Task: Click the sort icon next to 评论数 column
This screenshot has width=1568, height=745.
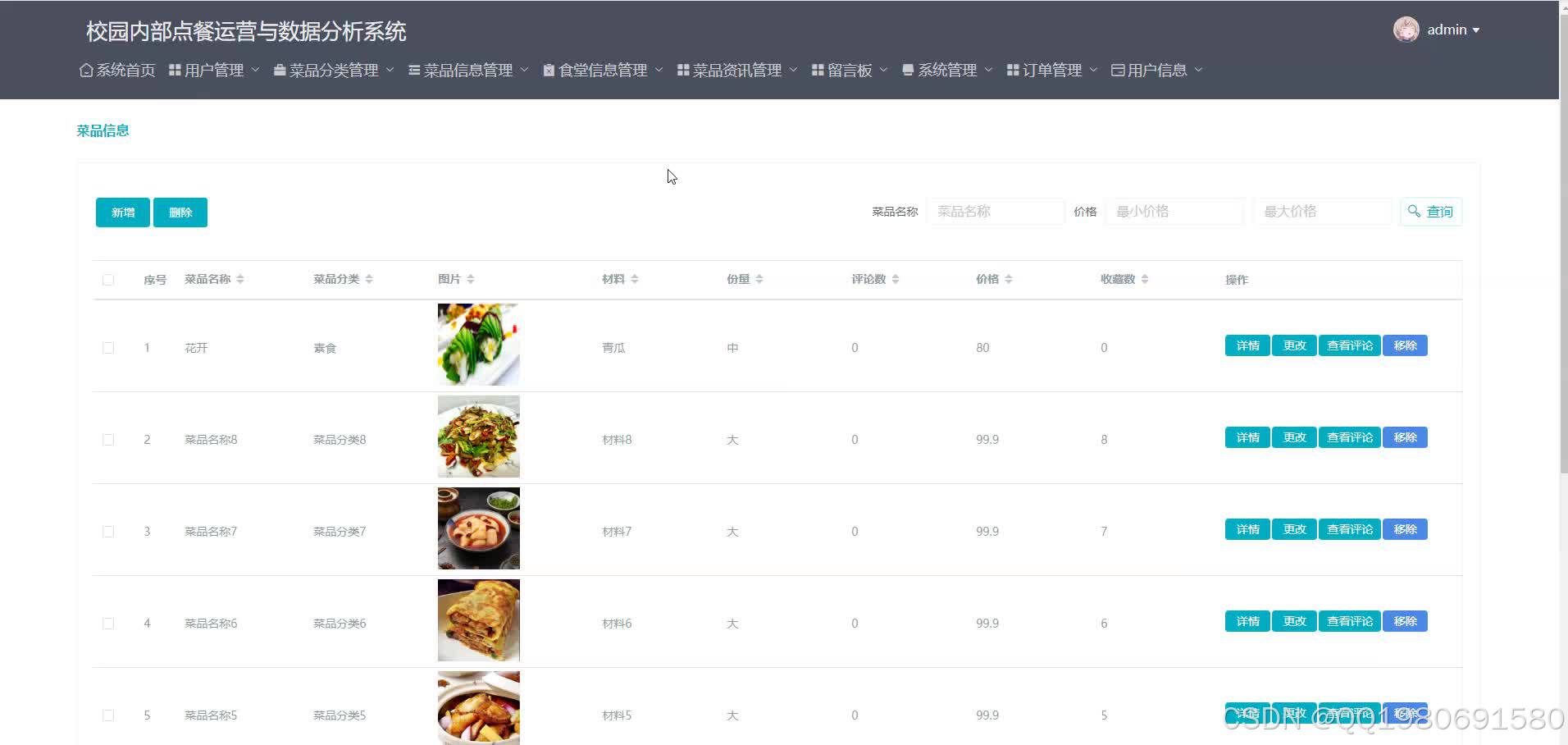Action: coord(896,279)
